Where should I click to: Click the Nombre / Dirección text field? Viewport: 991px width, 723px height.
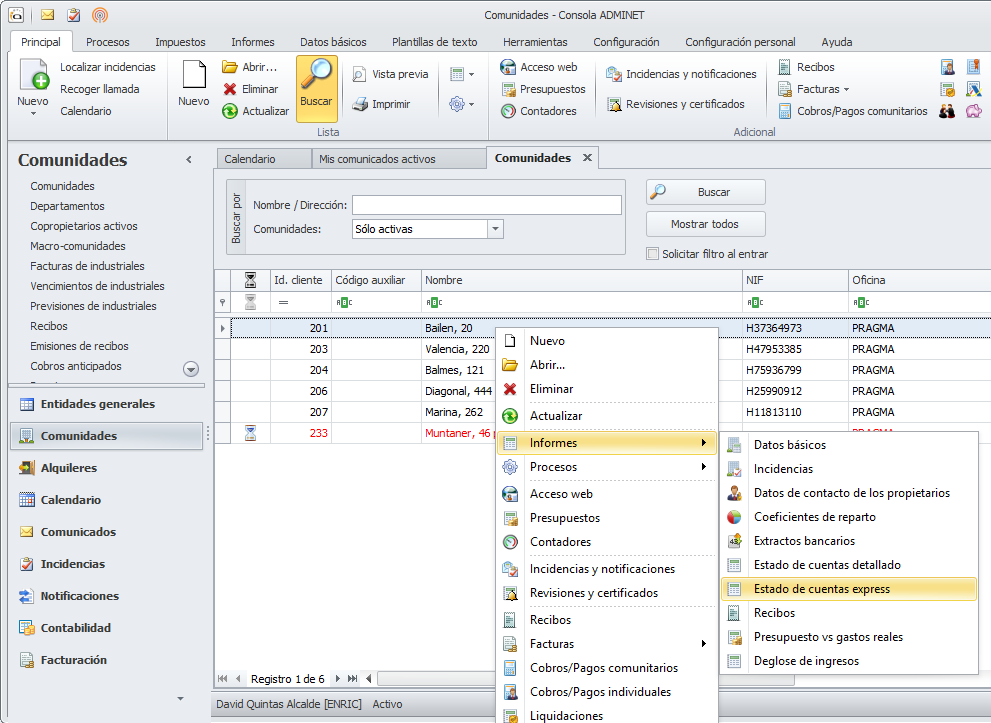486,205
